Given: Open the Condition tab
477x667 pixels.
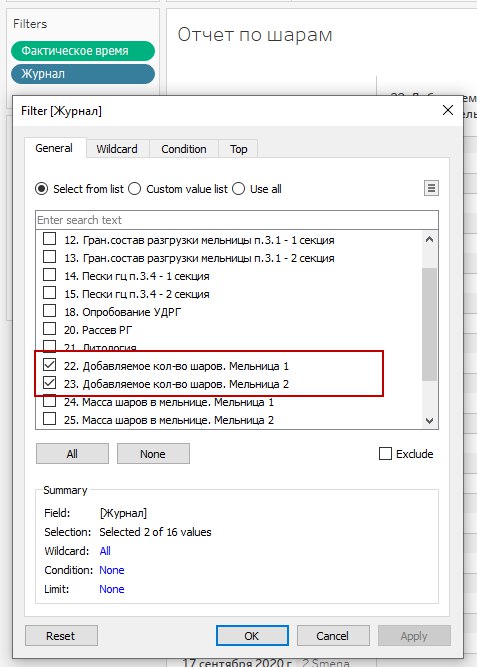Looking at the screenshot, I should coord(184,149).
